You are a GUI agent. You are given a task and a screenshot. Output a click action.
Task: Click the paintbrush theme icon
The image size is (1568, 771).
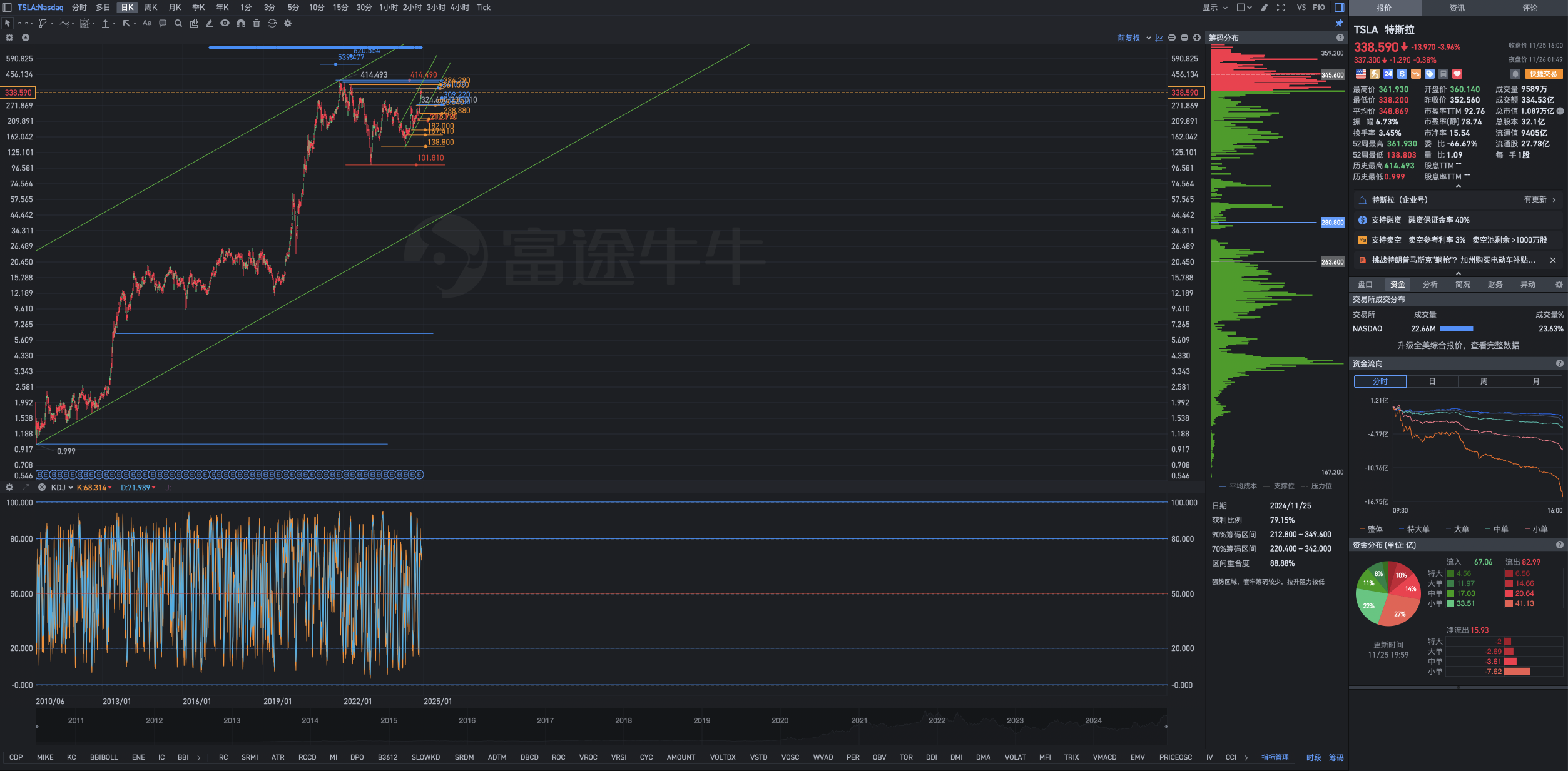pos(1265,8)
